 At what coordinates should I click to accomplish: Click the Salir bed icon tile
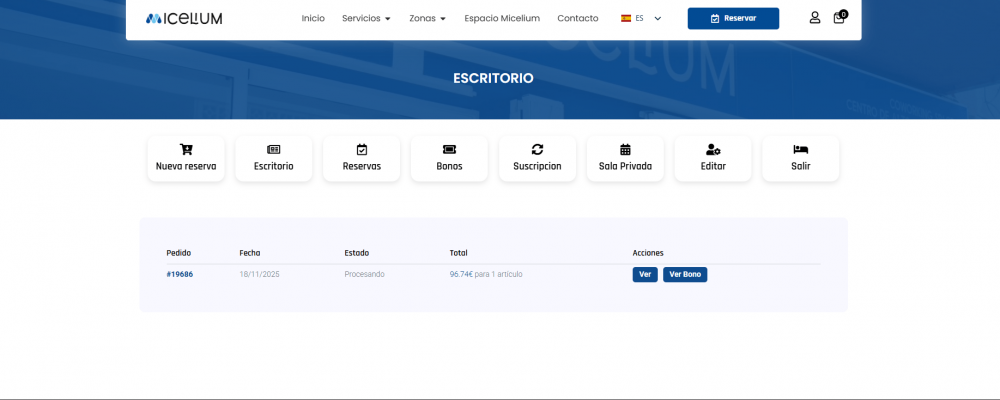[800, 150]
